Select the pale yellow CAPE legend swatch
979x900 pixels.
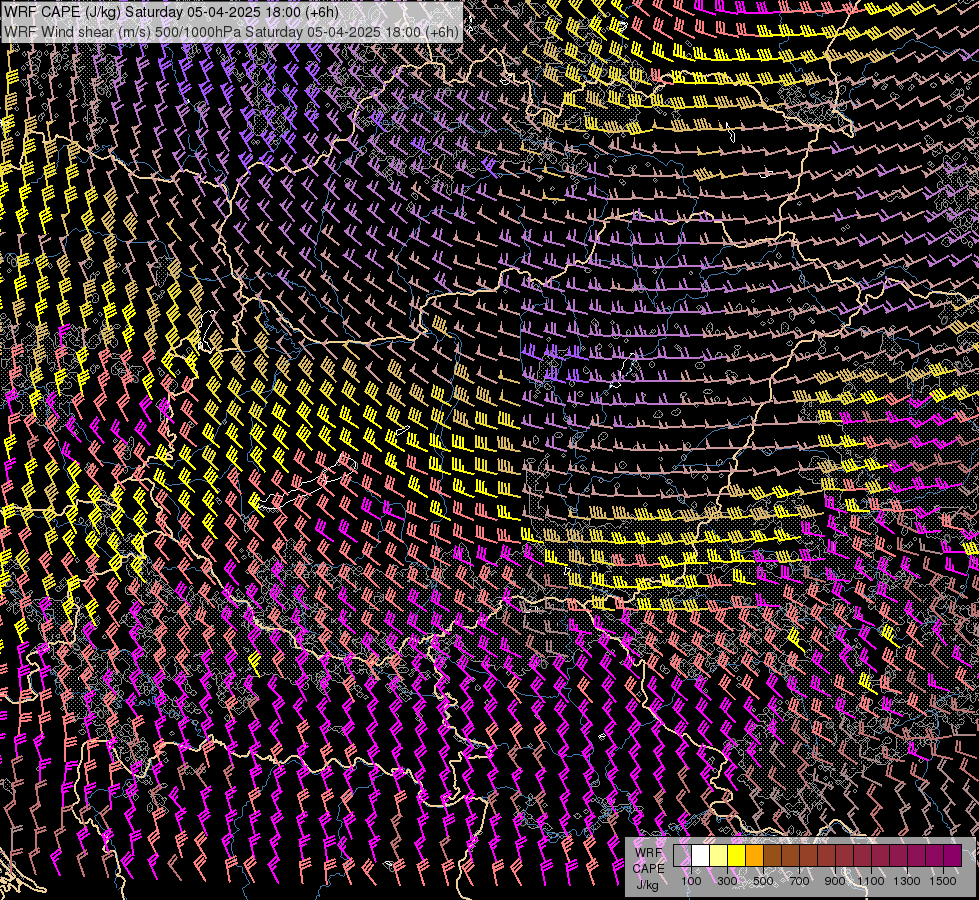[719, 855]
